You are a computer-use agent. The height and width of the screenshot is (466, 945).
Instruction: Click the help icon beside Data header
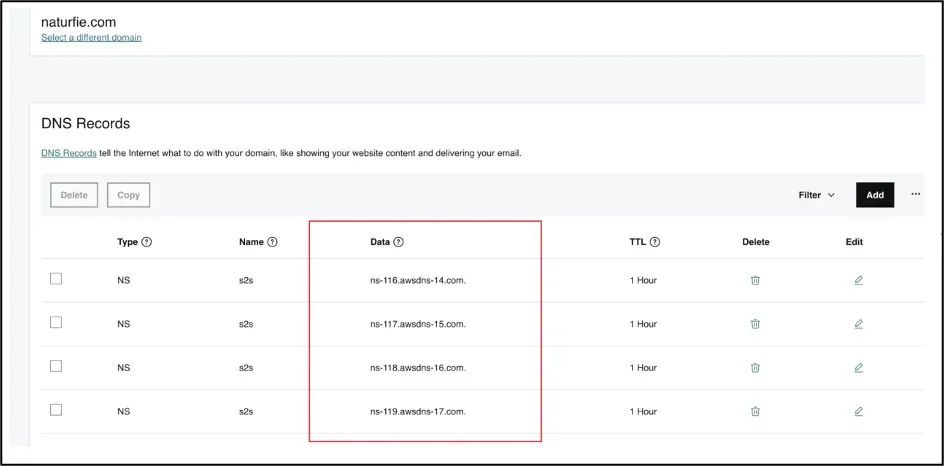(x=398, y=242)
